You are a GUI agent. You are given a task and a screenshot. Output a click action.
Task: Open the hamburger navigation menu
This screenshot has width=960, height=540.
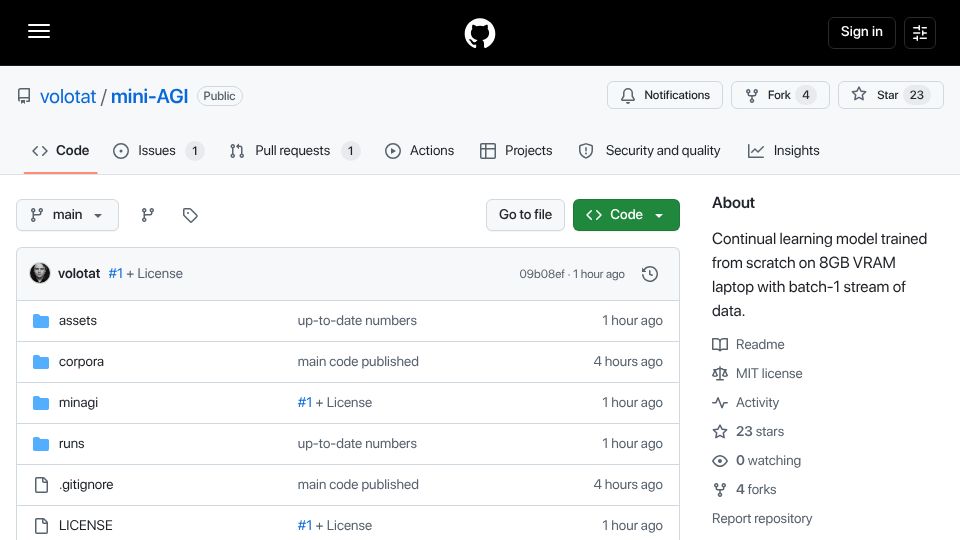click(x=39, y=31)
